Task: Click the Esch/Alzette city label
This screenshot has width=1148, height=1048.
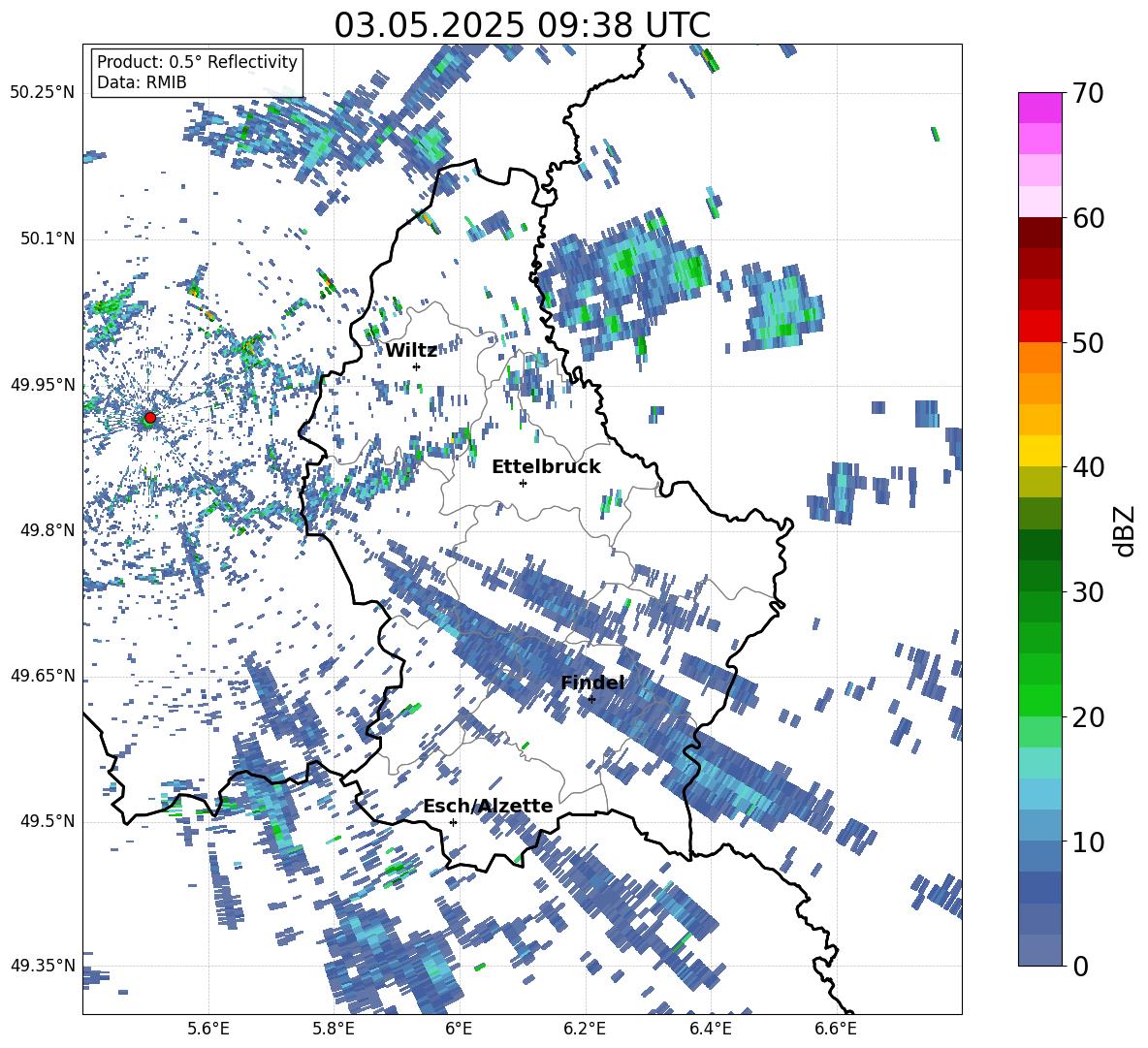Action: [x=488, y=806]
